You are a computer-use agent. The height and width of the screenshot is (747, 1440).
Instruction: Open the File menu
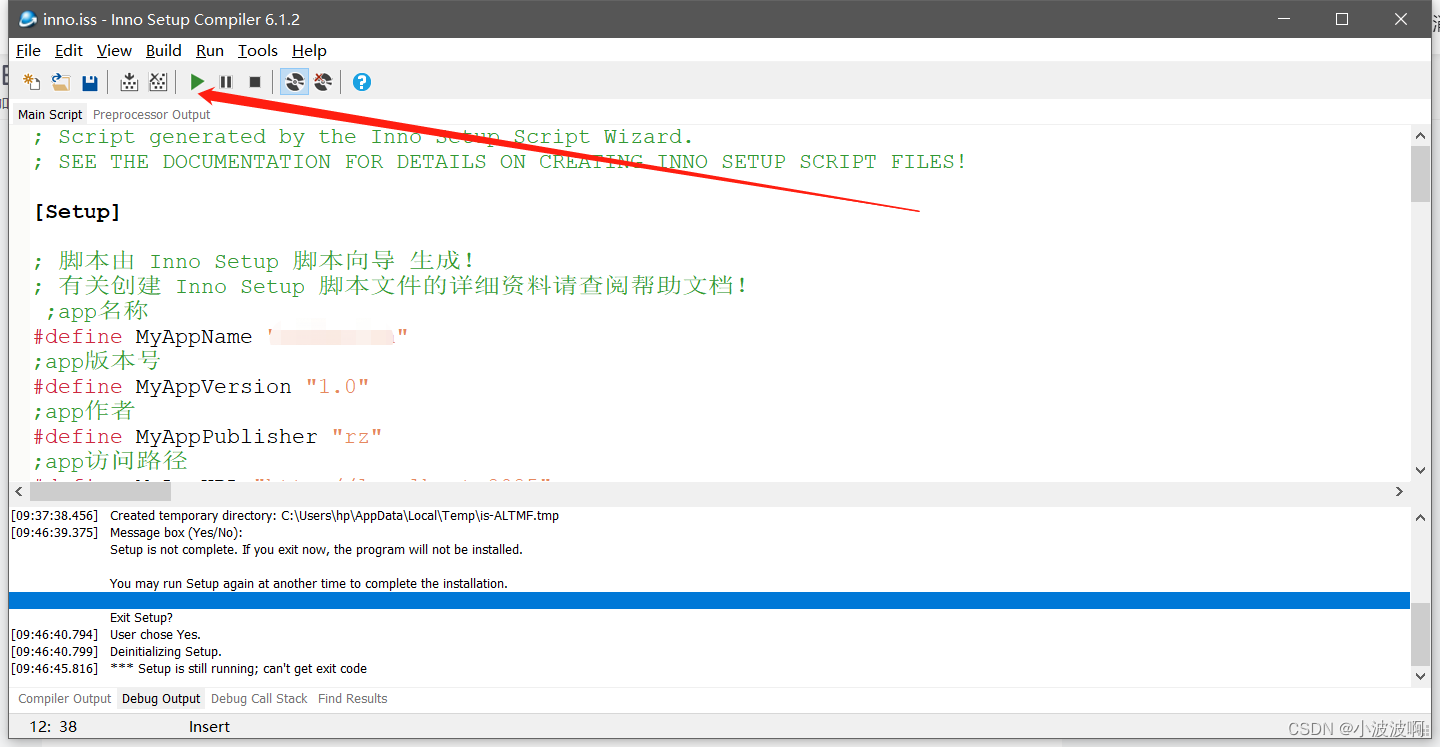coord(29,50)
